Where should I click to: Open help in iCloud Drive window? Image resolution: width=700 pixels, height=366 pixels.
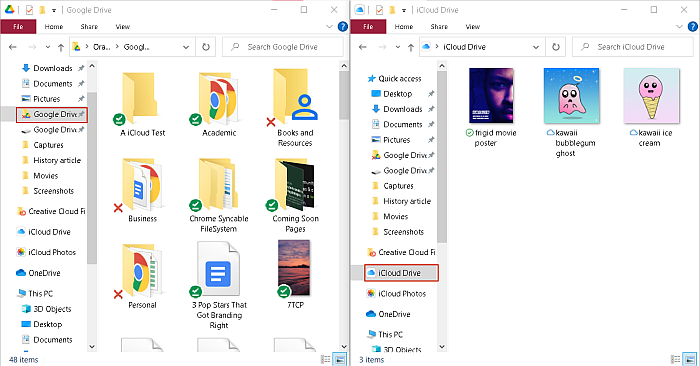[x=692, y=27]
